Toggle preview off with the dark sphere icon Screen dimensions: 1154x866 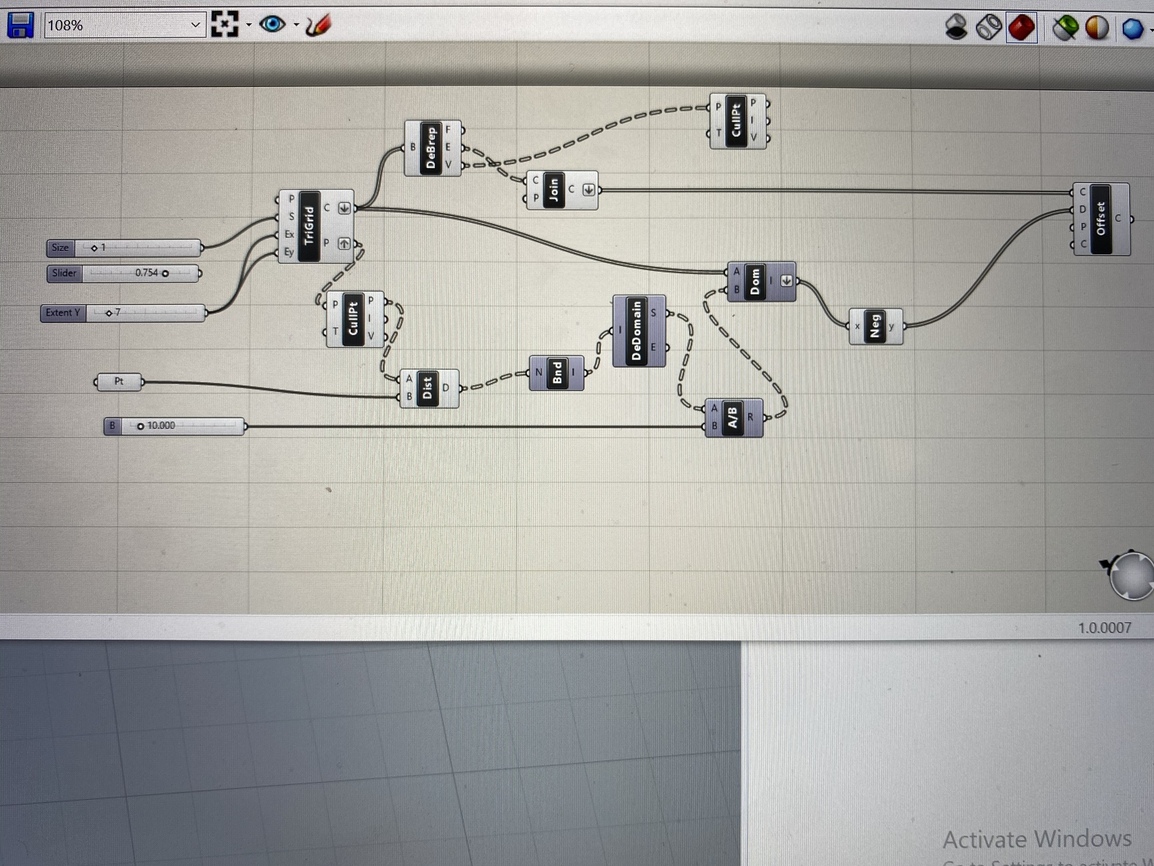tap(956, 27)
